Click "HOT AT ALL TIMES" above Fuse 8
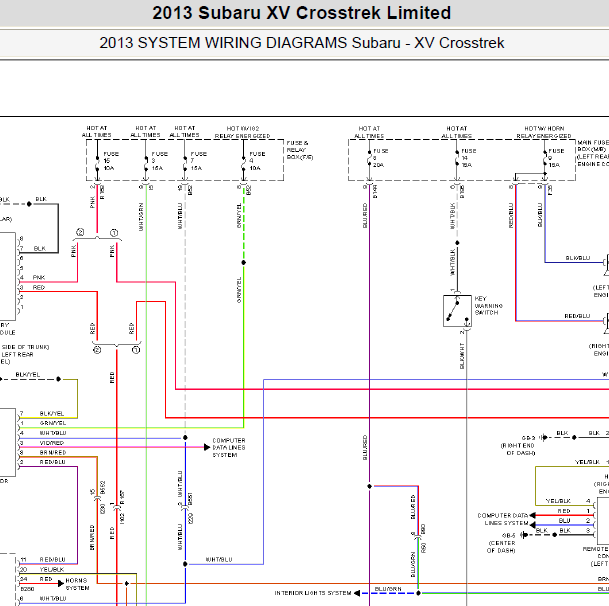 (x=369, y=132)
